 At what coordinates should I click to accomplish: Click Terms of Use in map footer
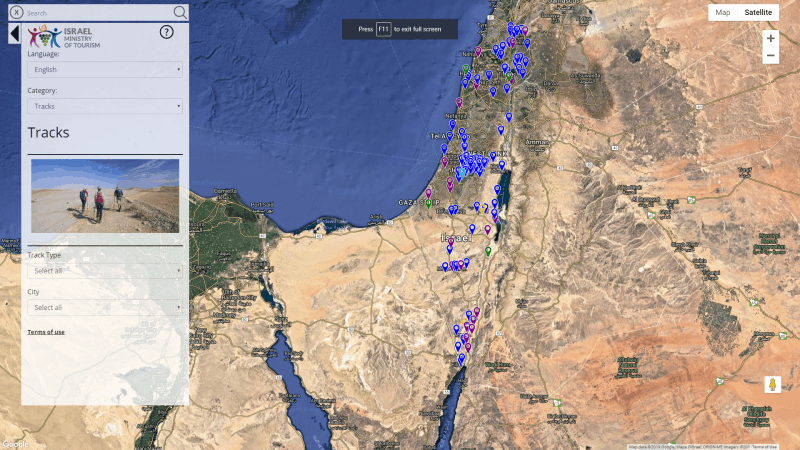pyautogui.click(x=765, y=446)
